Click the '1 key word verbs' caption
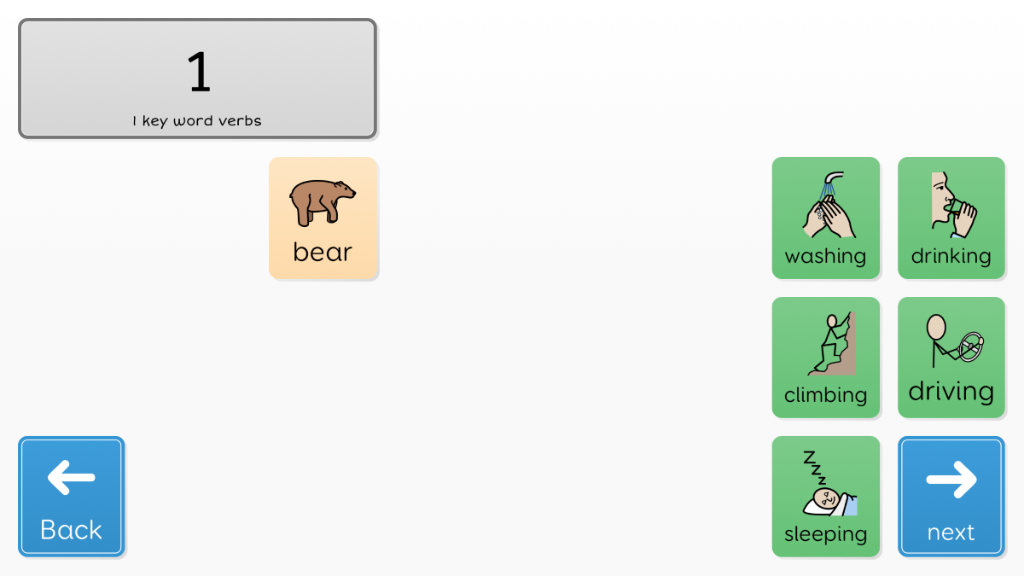The width and height of the screenshot is (1024, 576). pos(197,121)
